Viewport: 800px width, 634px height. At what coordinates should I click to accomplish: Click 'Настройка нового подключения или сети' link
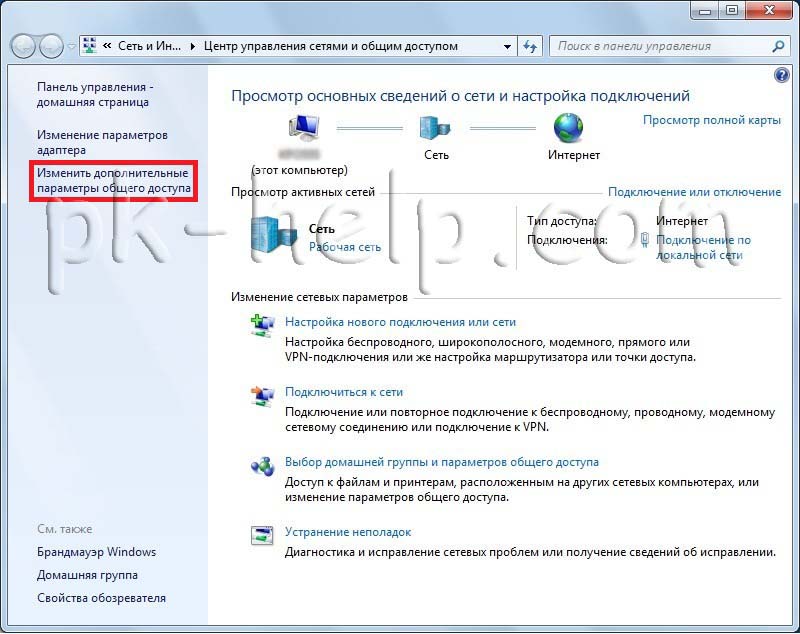pos(401,322)
